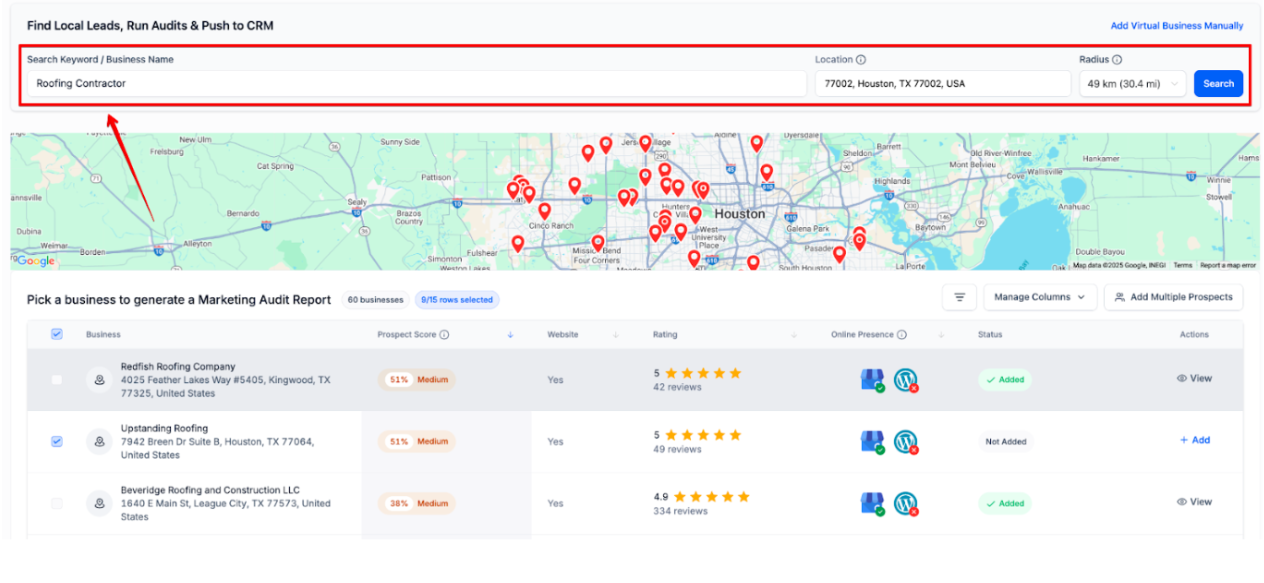This screenshot has width=1264, height=583.
Task: Click the filter icon beside Manage Columns
Action: coord(959,297)
